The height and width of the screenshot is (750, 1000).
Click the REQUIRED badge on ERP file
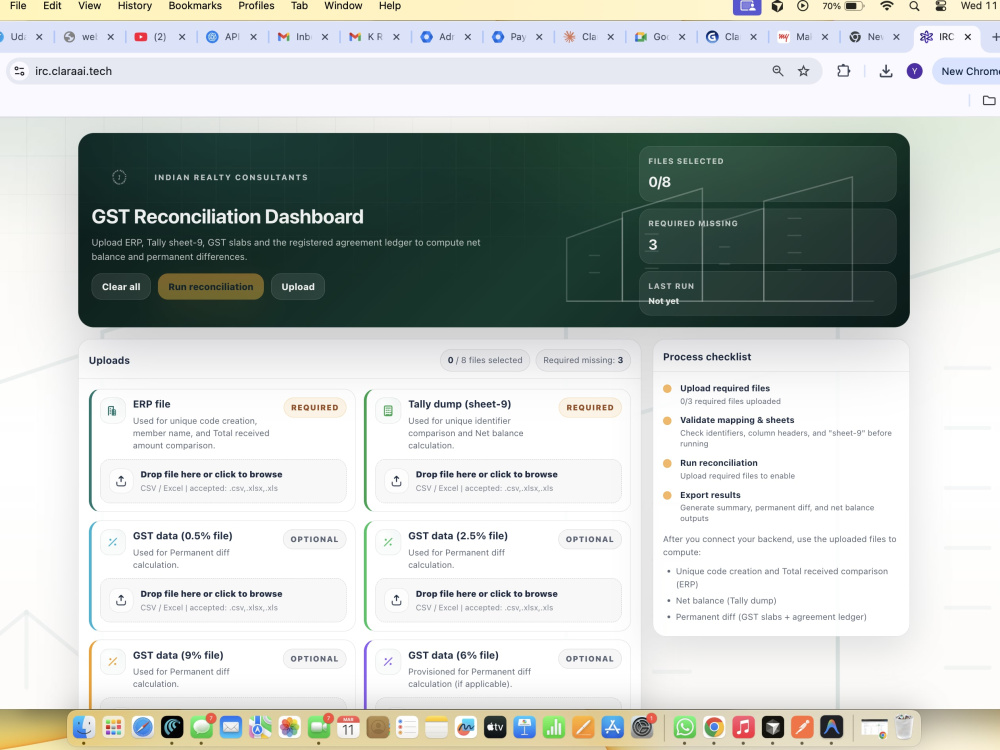click(315, 408)
